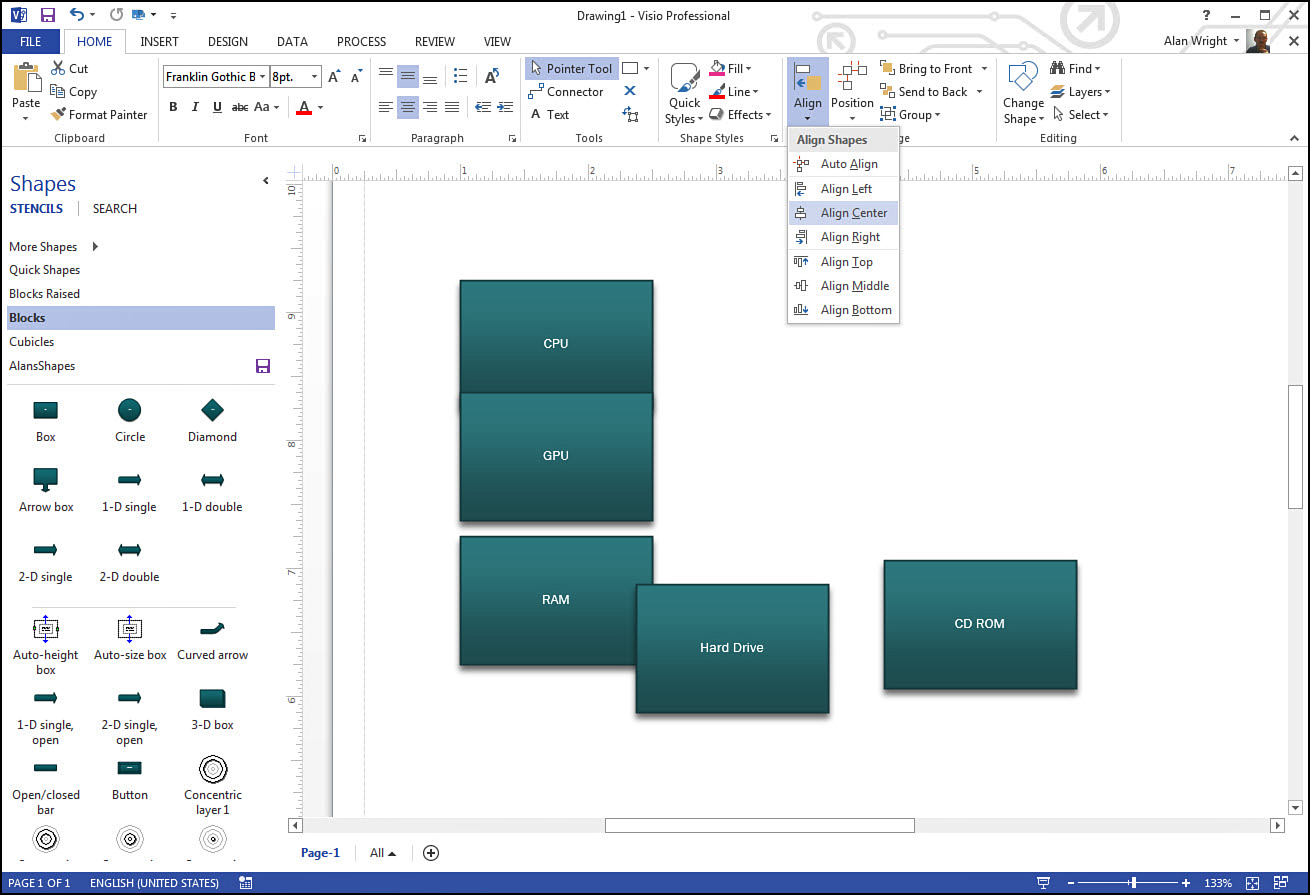Toggle bullet list formatting
1310x895 pixels.
click(x=460, y=77)
